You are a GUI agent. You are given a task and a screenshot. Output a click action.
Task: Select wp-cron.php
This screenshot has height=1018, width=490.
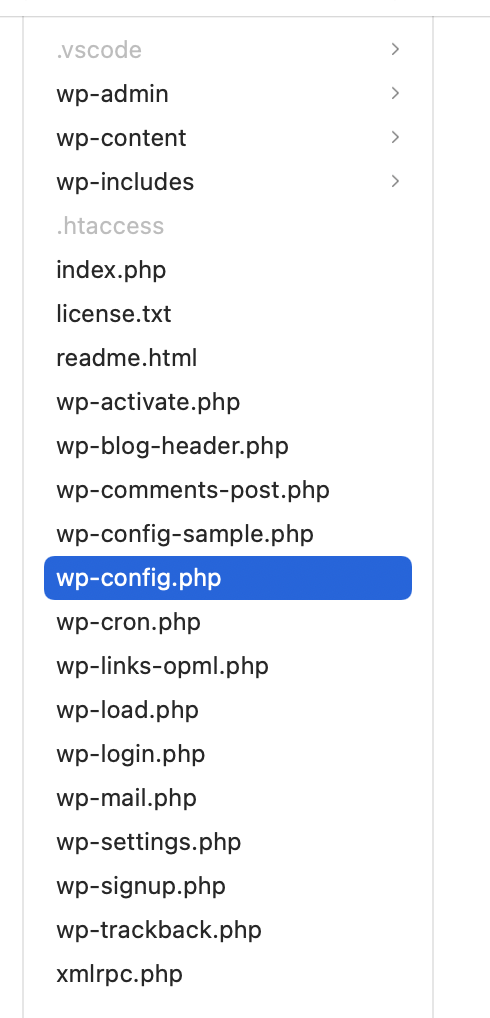[228, 622]
